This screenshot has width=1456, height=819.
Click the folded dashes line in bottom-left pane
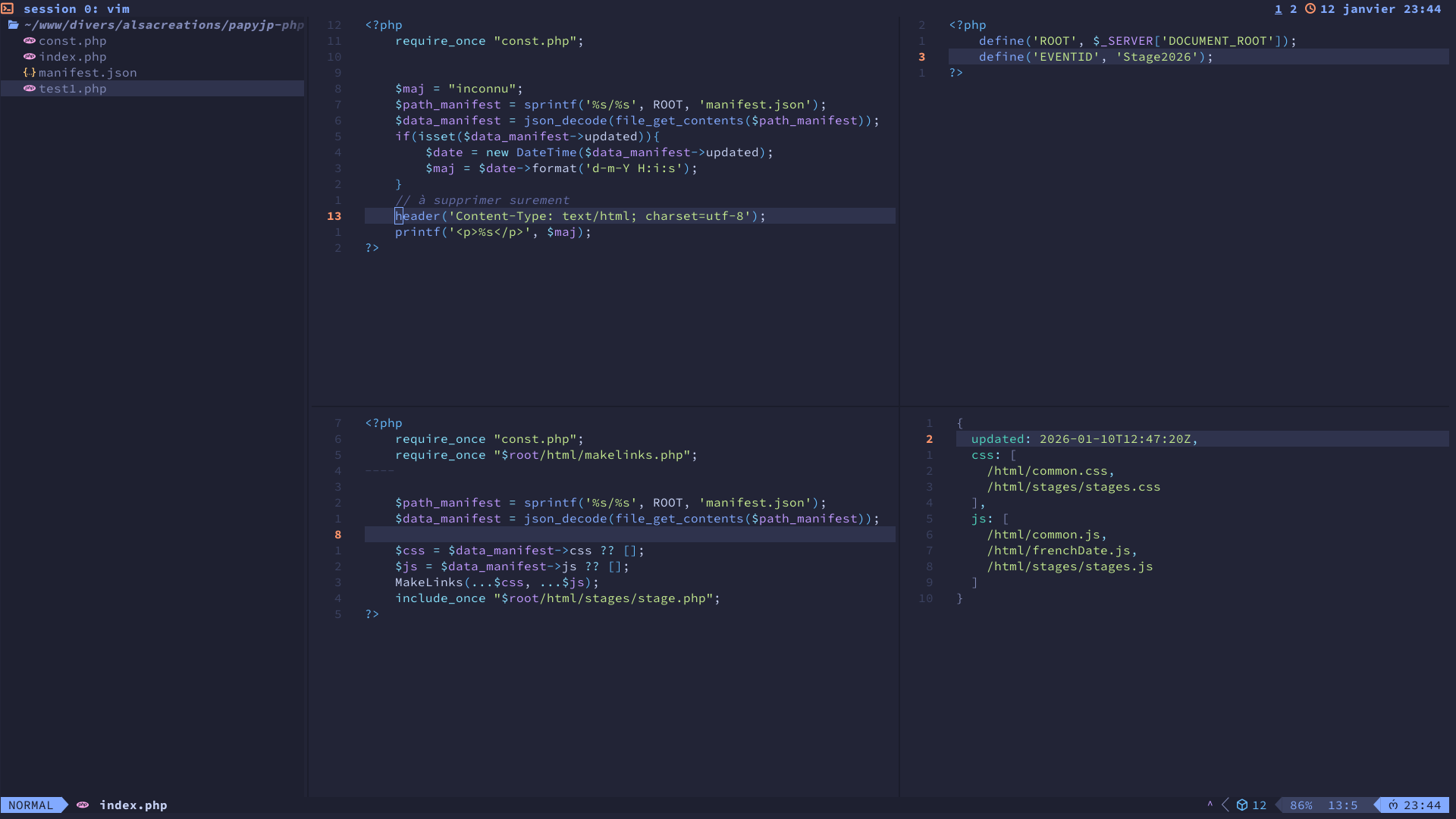pos(380,471)
